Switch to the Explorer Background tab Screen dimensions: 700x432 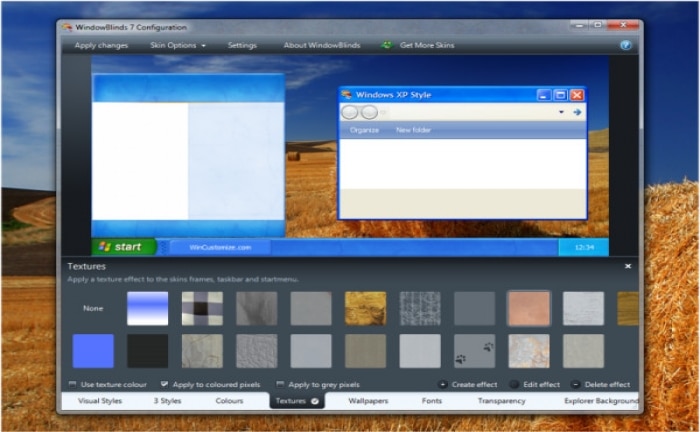pos(601,401)
